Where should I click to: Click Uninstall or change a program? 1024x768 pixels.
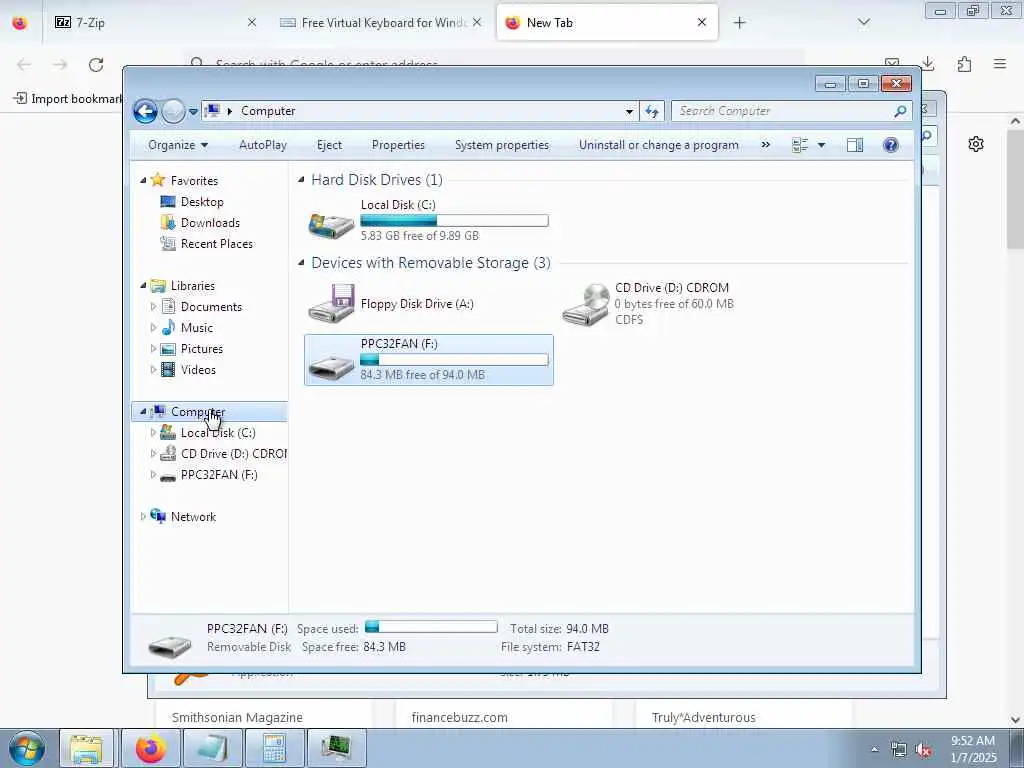pos(658,145)
